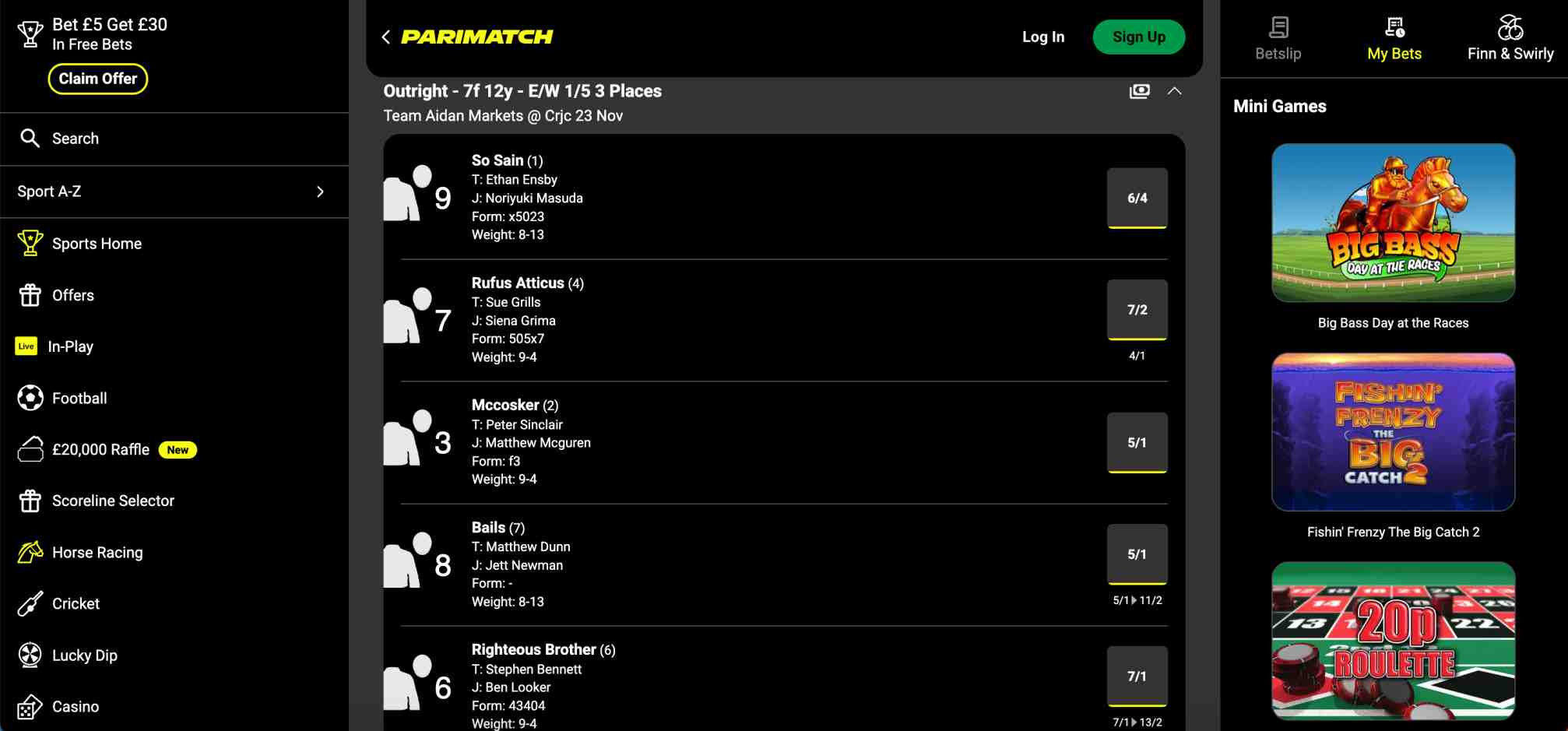
Task: Select the Football menu item
Action: coord(79,399)
